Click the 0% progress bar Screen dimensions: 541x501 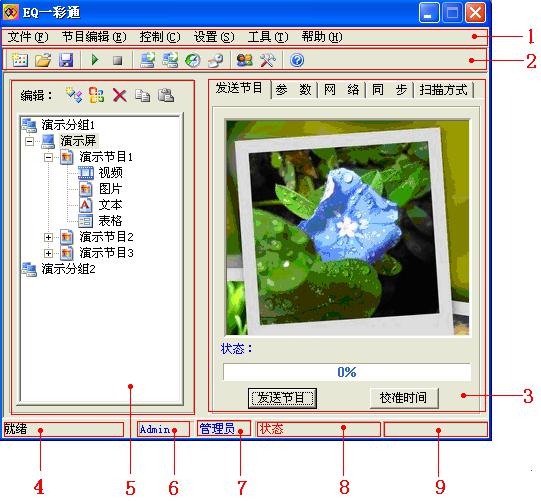(x=347, y=372)
